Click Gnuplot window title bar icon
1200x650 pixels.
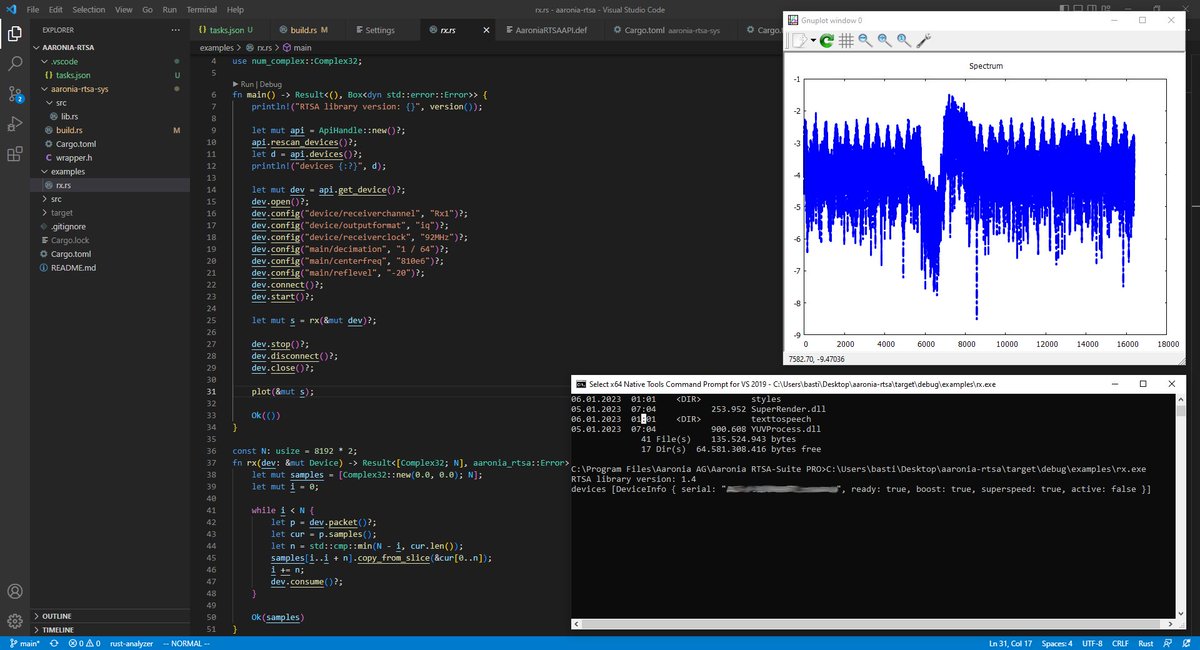tap(794, 19)
